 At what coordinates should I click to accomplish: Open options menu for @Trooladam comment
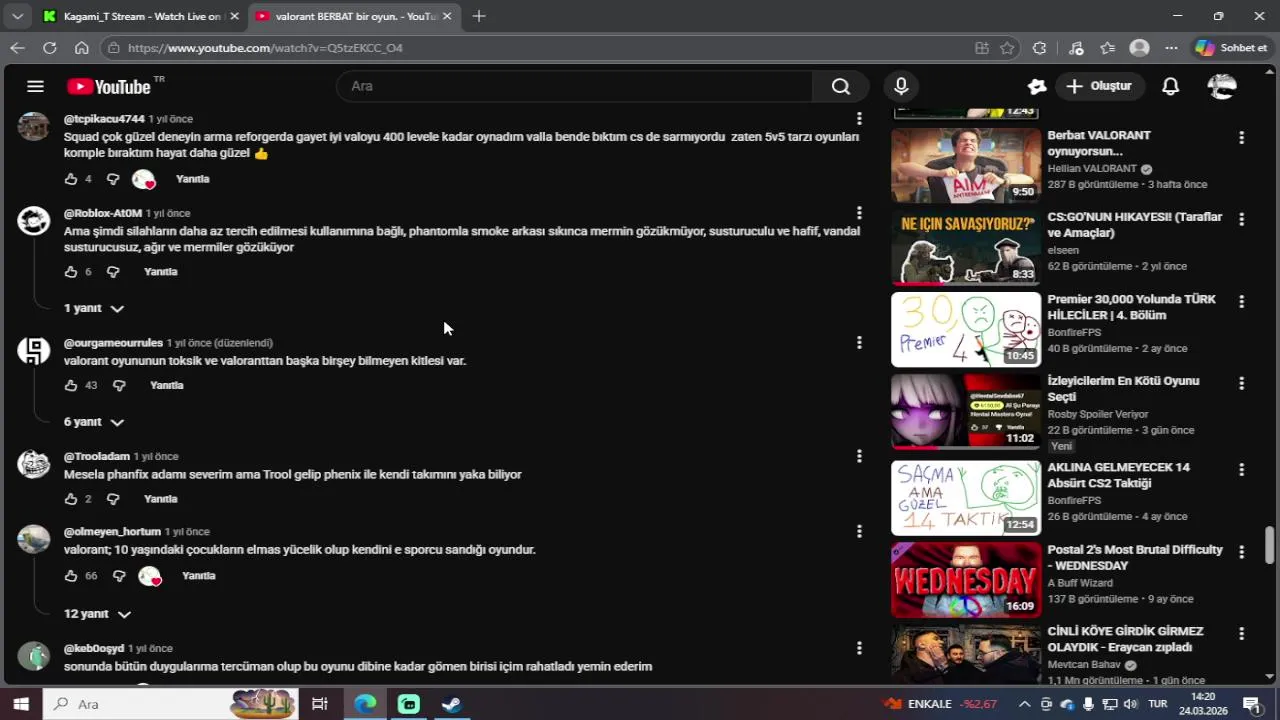click(859, 456)
